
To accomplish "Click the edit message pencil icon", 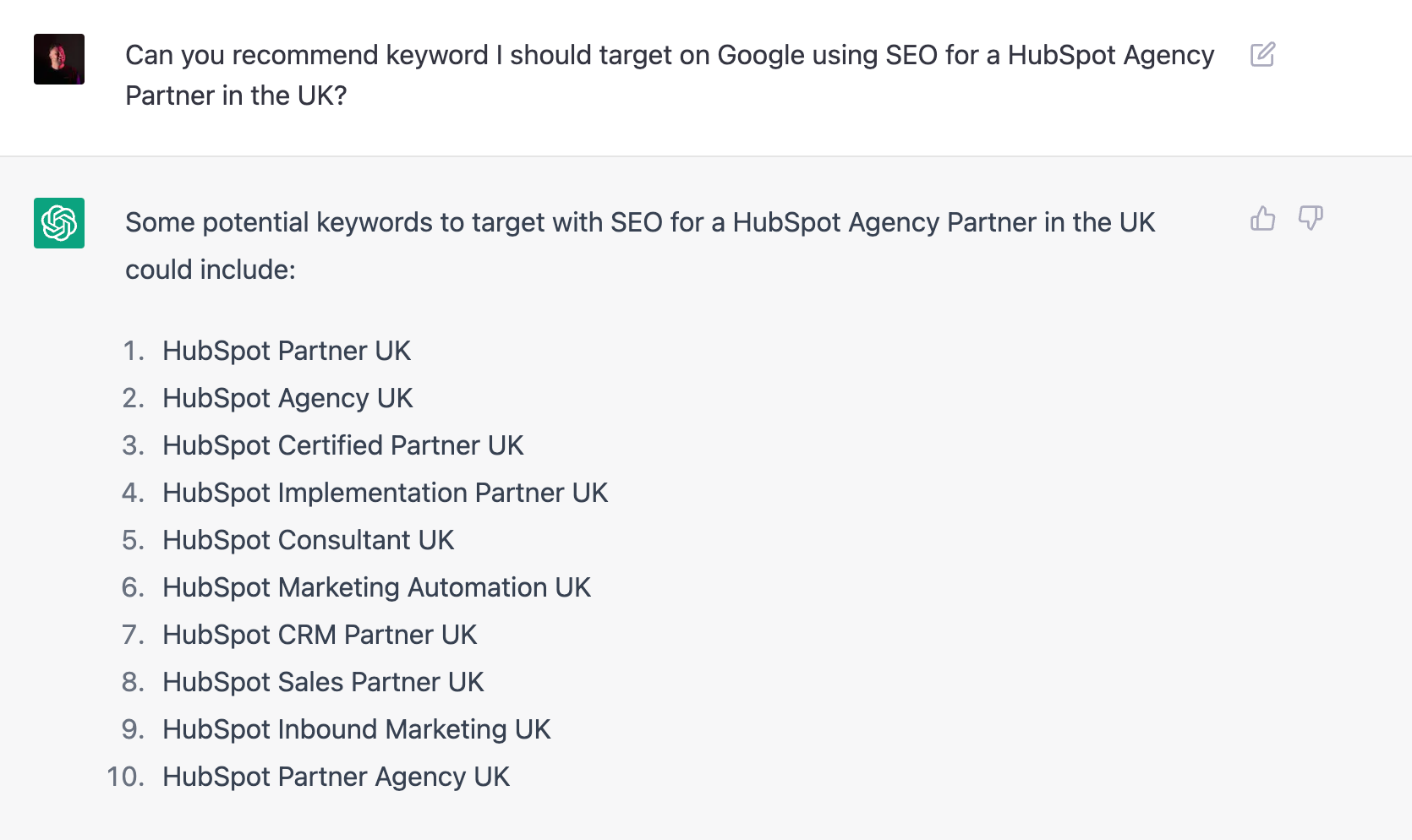I will 1262,55.
